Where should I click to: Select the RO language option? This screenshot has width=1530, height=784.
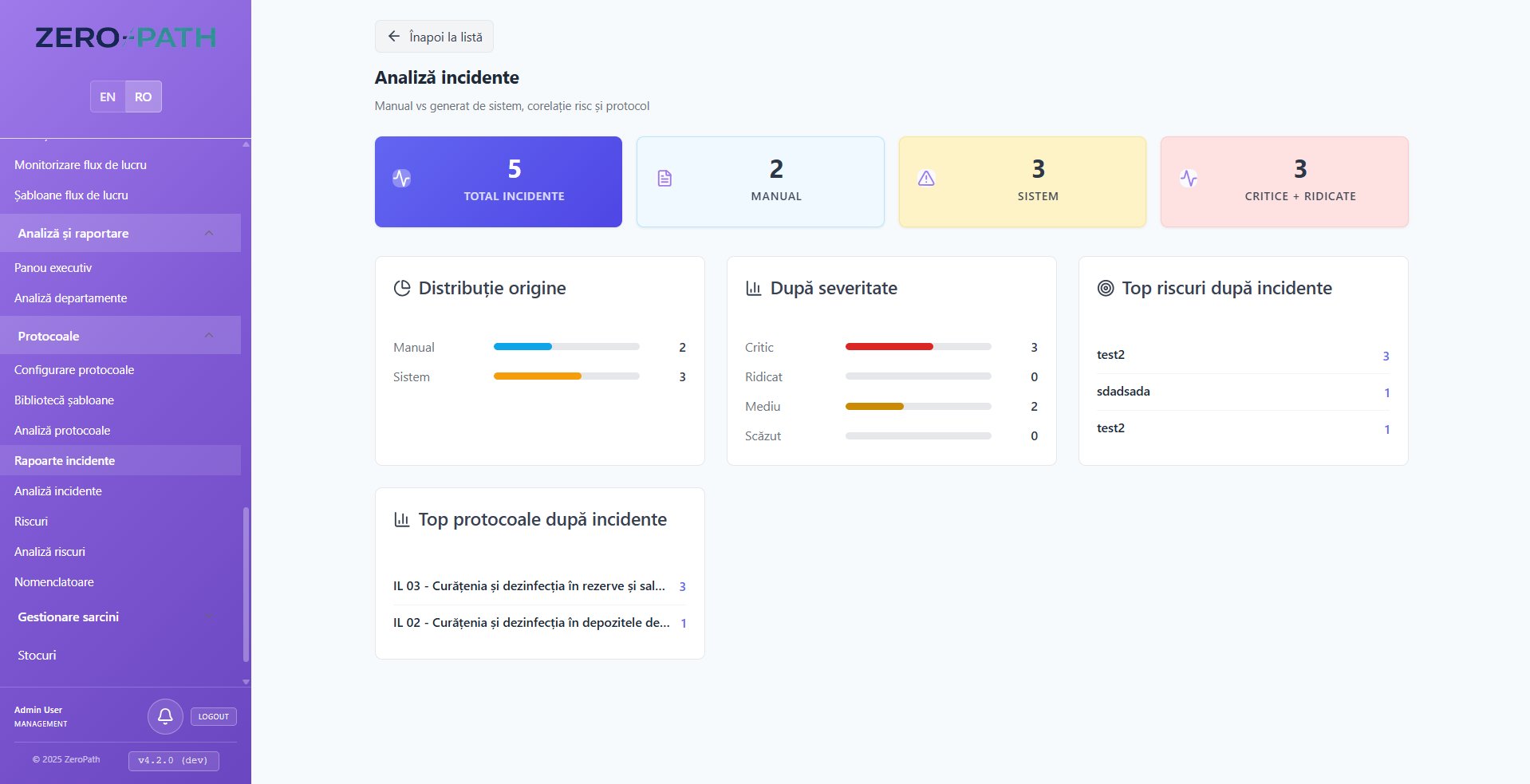pos(143,97)
